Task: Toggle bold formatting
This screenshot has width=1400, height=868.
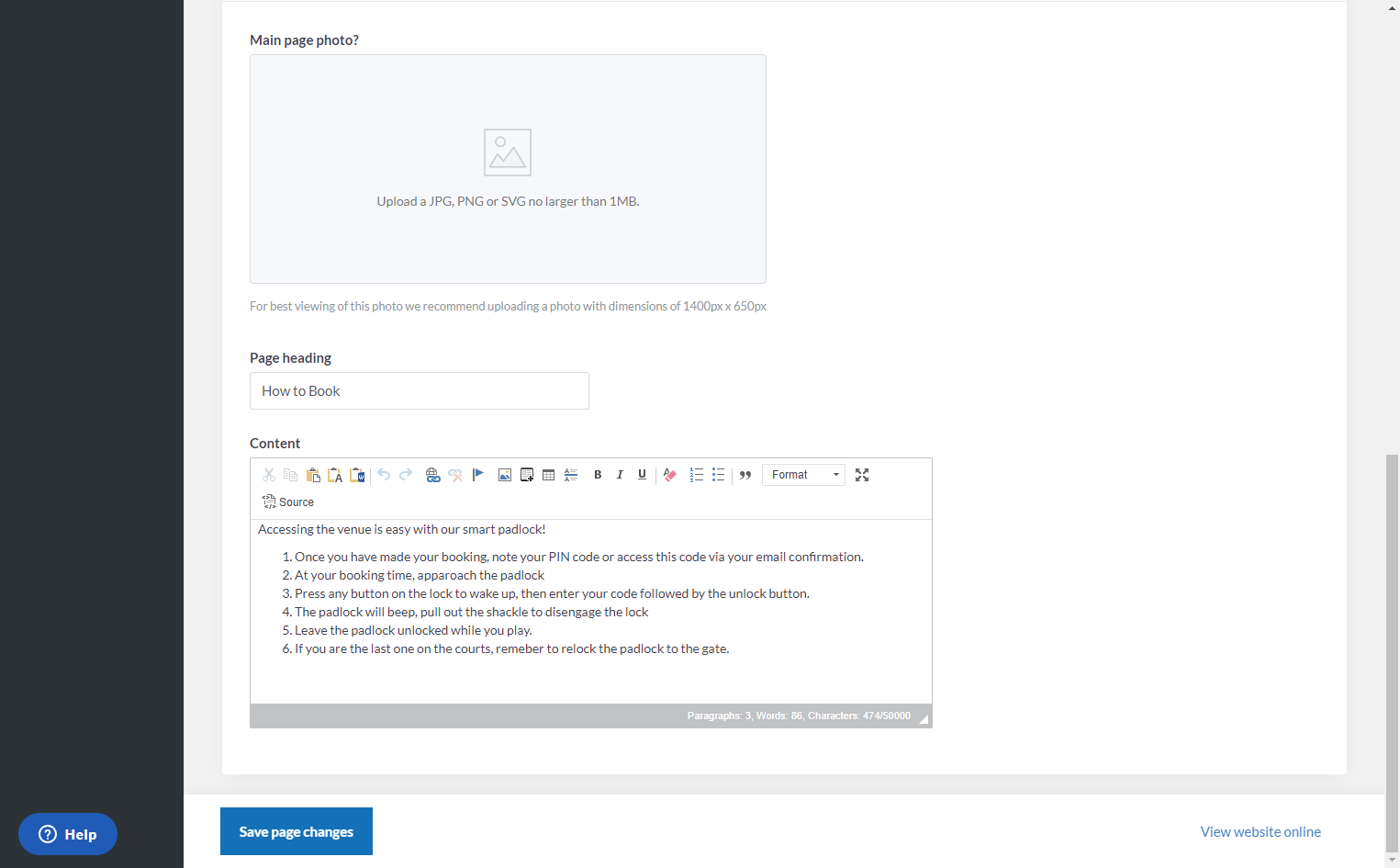Action: coord(598,475)
